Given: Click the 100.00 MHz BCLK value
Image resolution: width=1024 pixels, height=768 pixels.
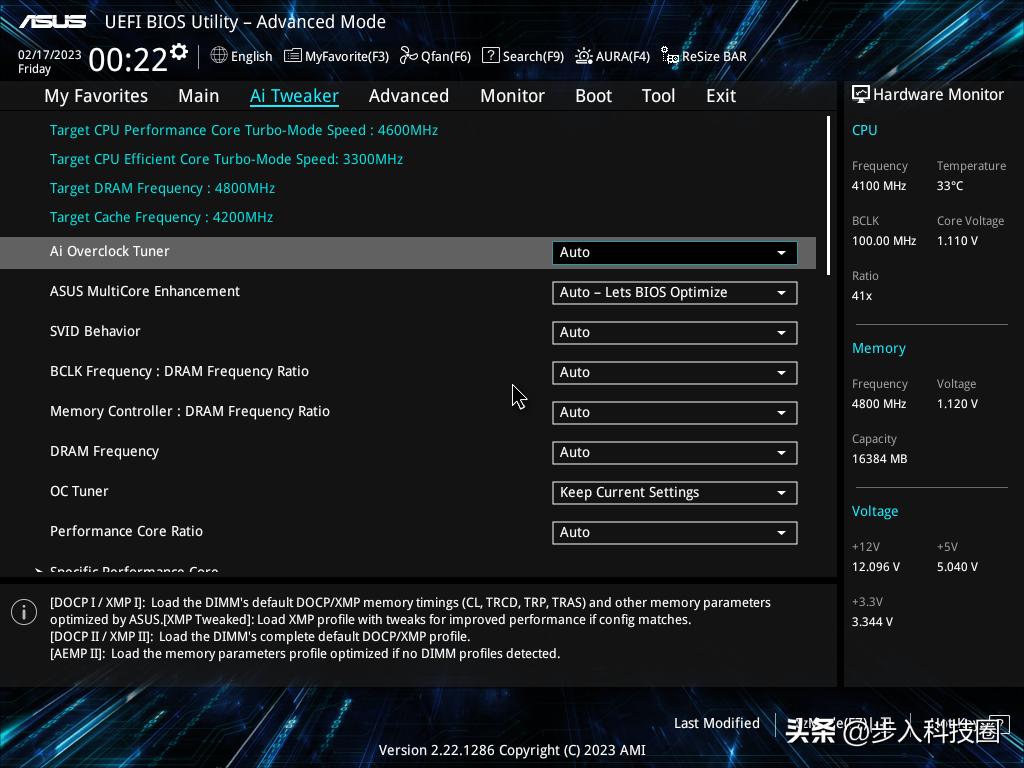Looking at the screenshot, I should pos(884,241).
